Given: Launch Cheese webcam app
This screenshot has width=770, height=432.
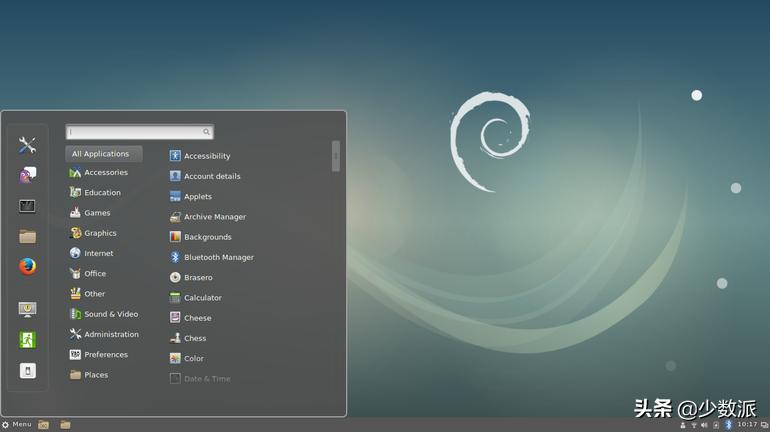Looking at the screenshot, I should click(x=191, y=318).
